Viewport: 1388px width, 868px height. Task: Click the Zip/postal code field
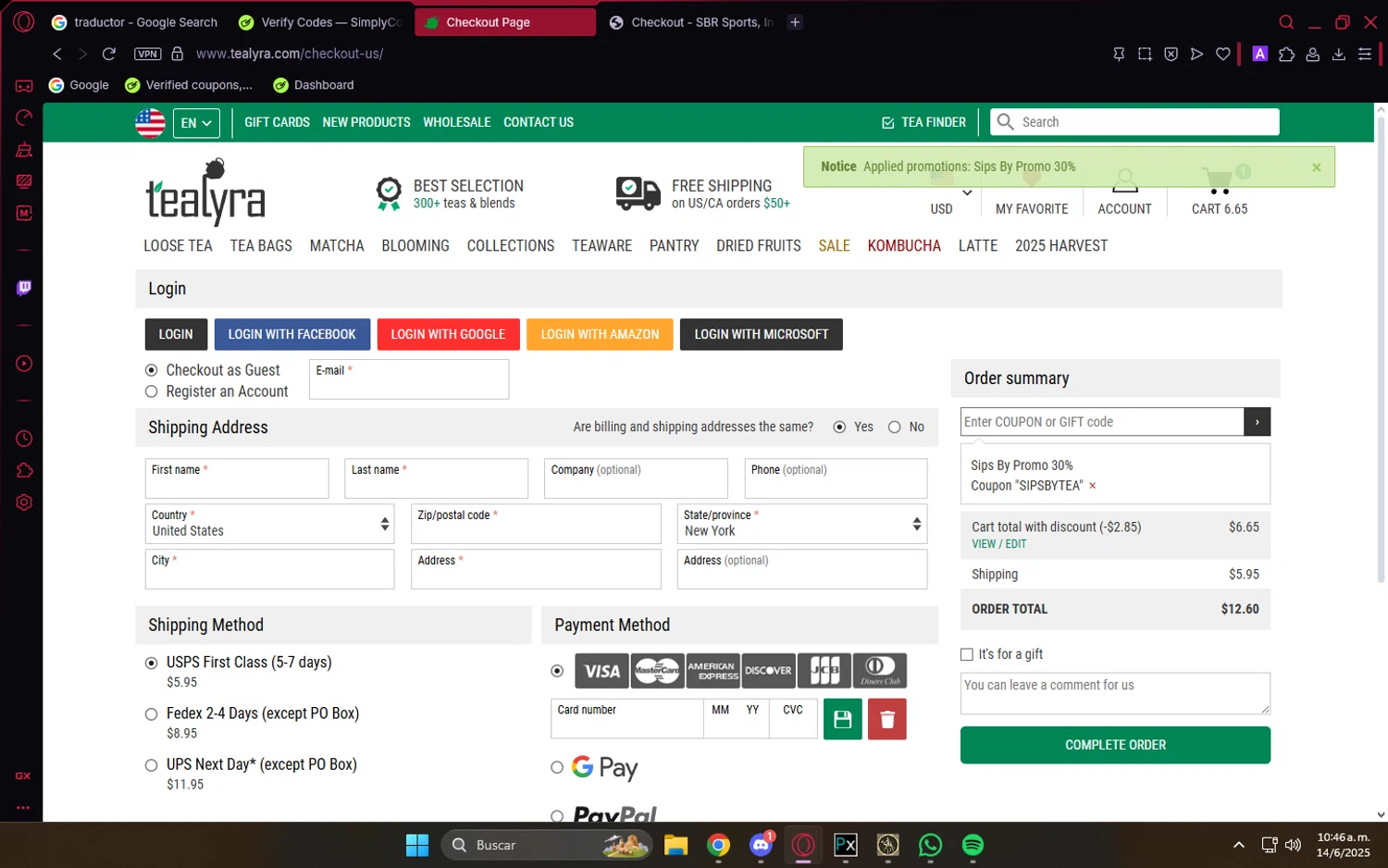tap(536, 524)
